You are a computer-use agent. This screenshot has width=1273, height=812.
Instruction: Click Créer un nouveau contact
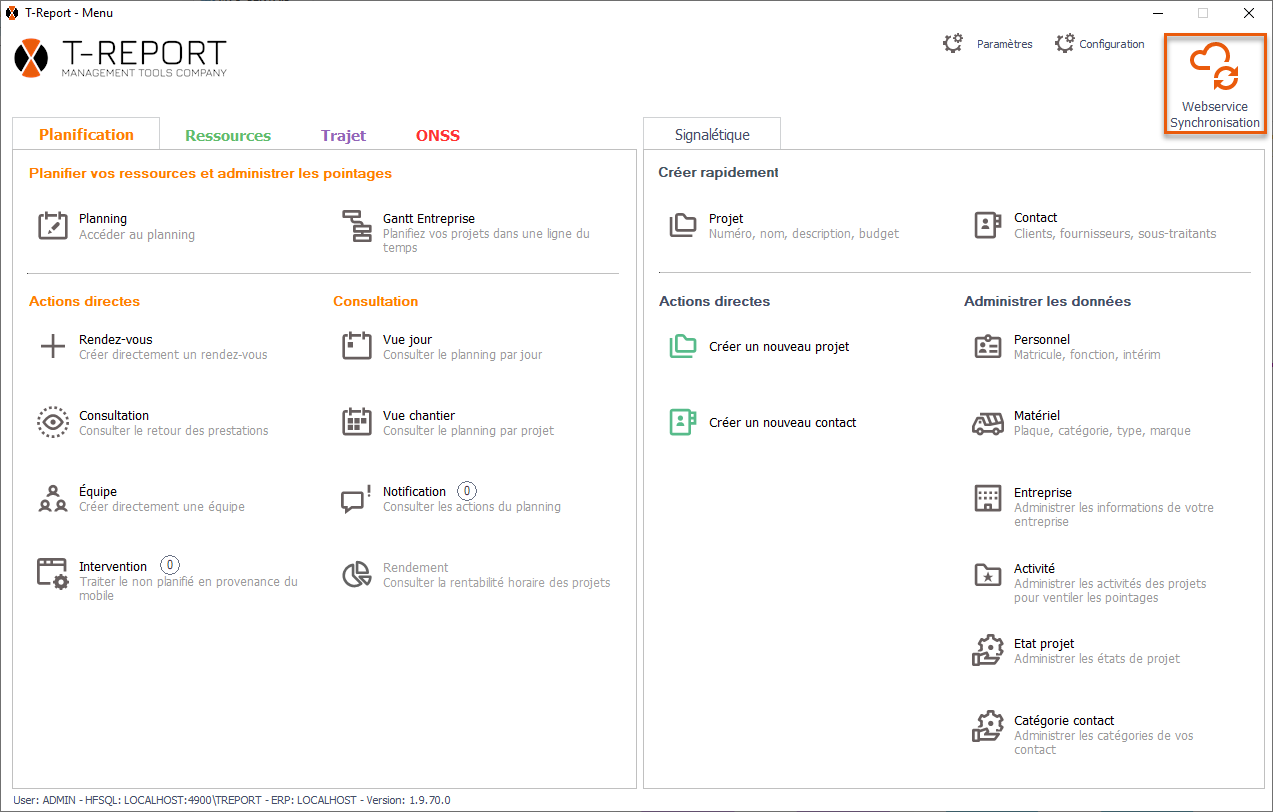pos(782,423)
